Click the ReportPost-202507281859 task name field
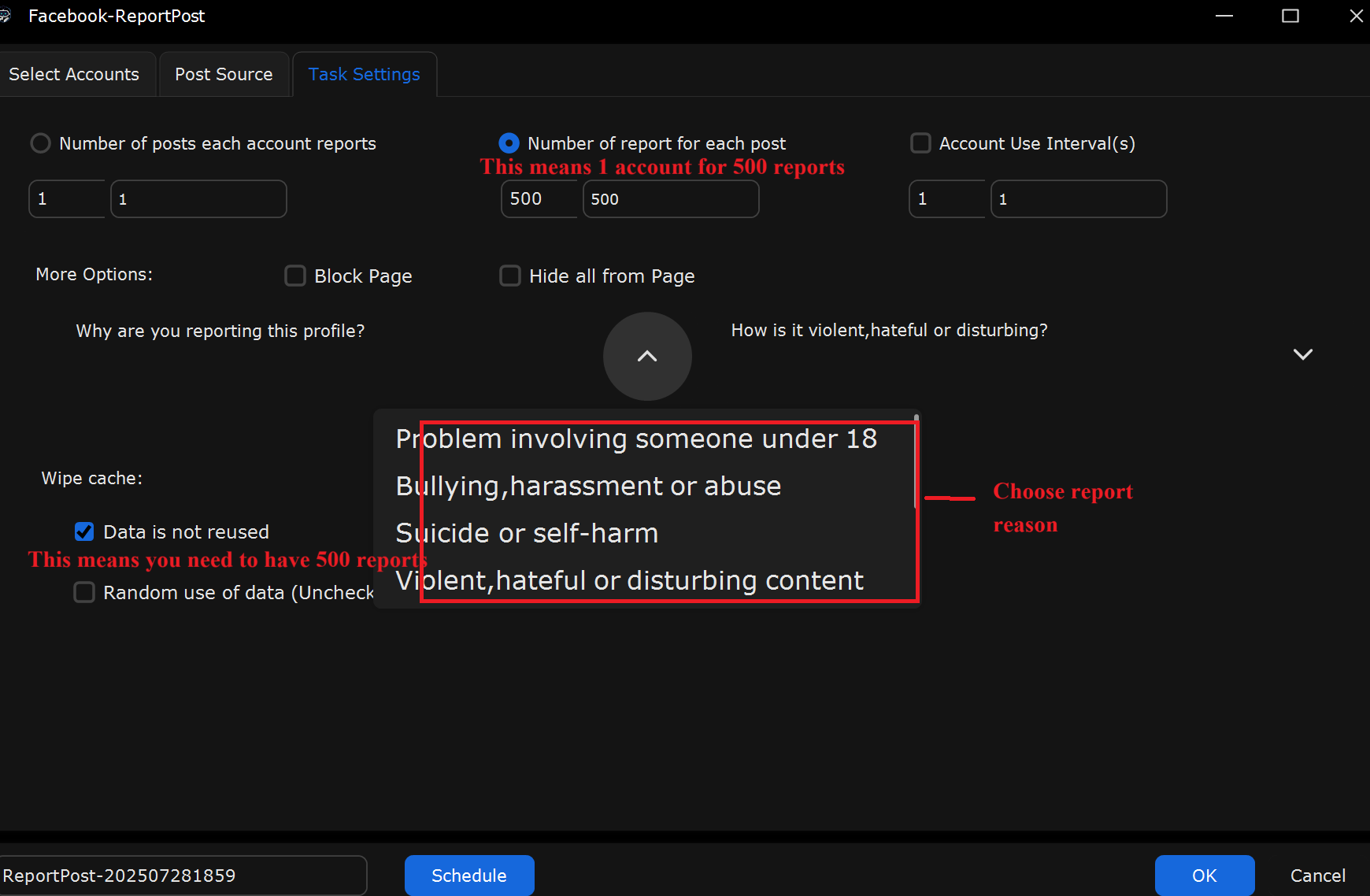 pyautogui.click(x=183, y=876)
